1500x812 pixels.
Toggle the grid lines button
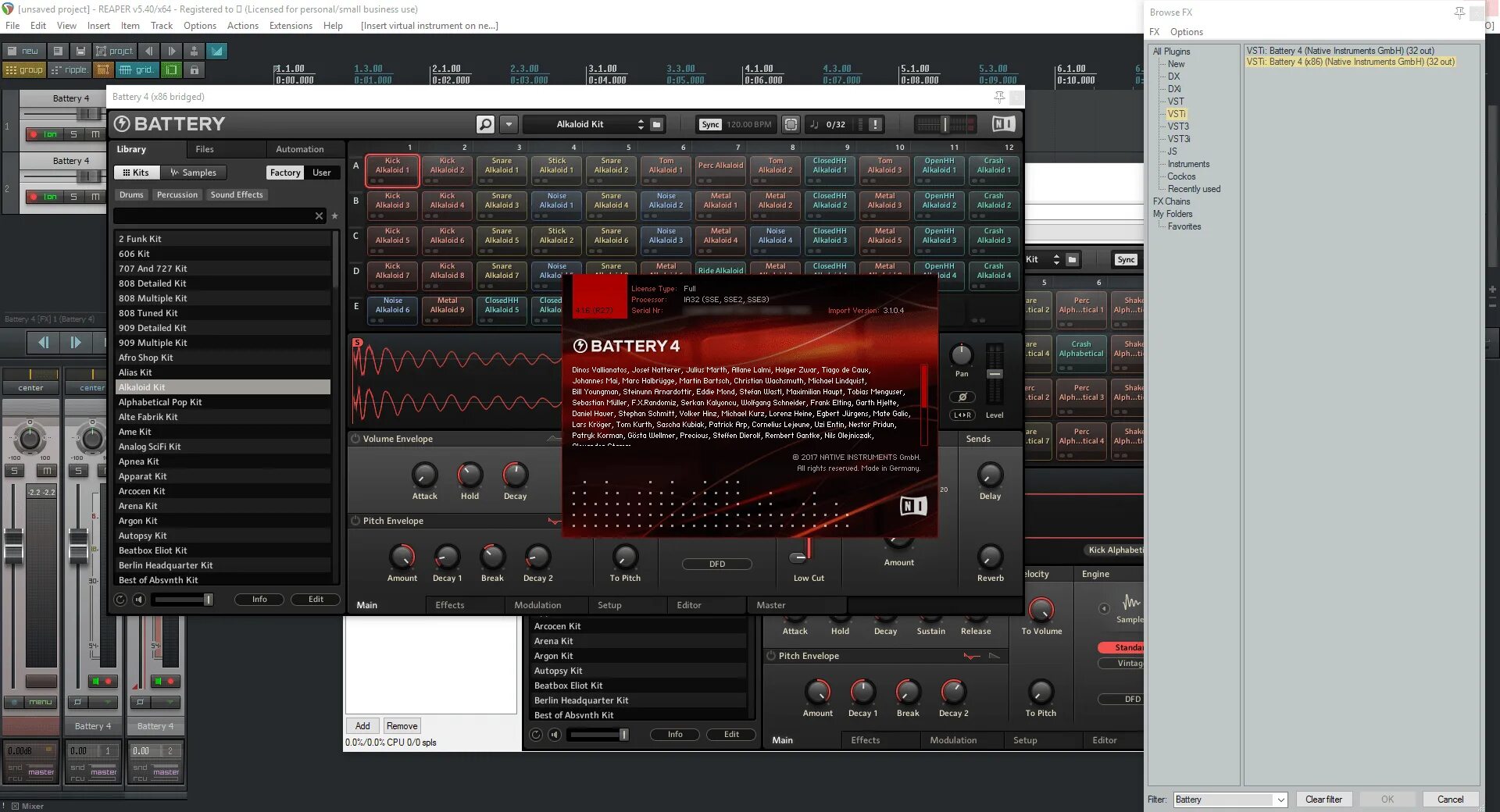137,69
